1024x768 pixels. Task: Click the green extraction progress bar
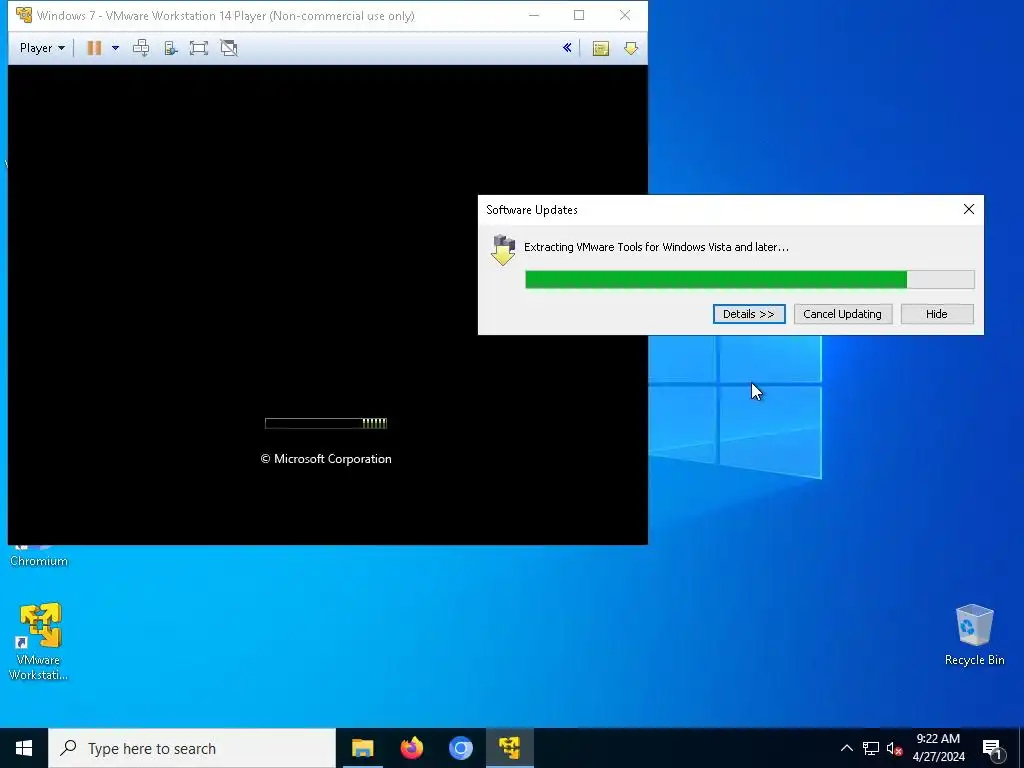[x=750, y=280]
